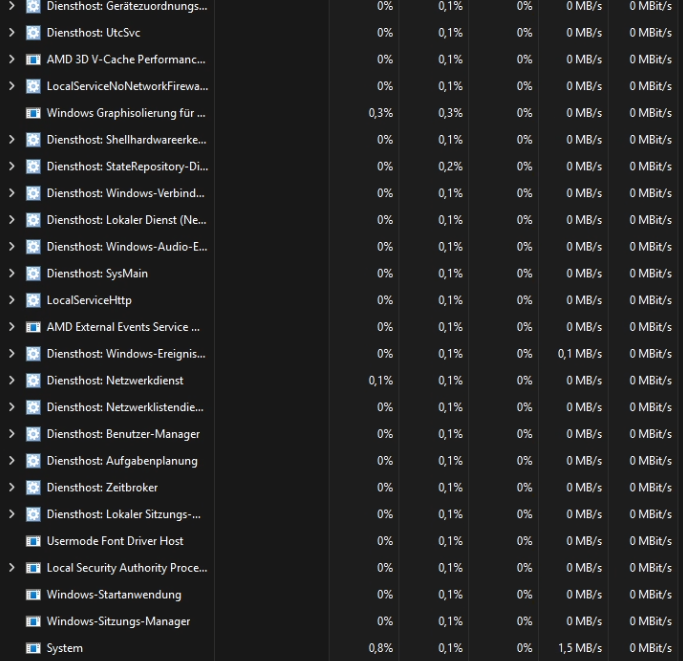The image size is (683, 661).
Task: Click the Local Security Authority Process icon
Action: pos(33,568)
